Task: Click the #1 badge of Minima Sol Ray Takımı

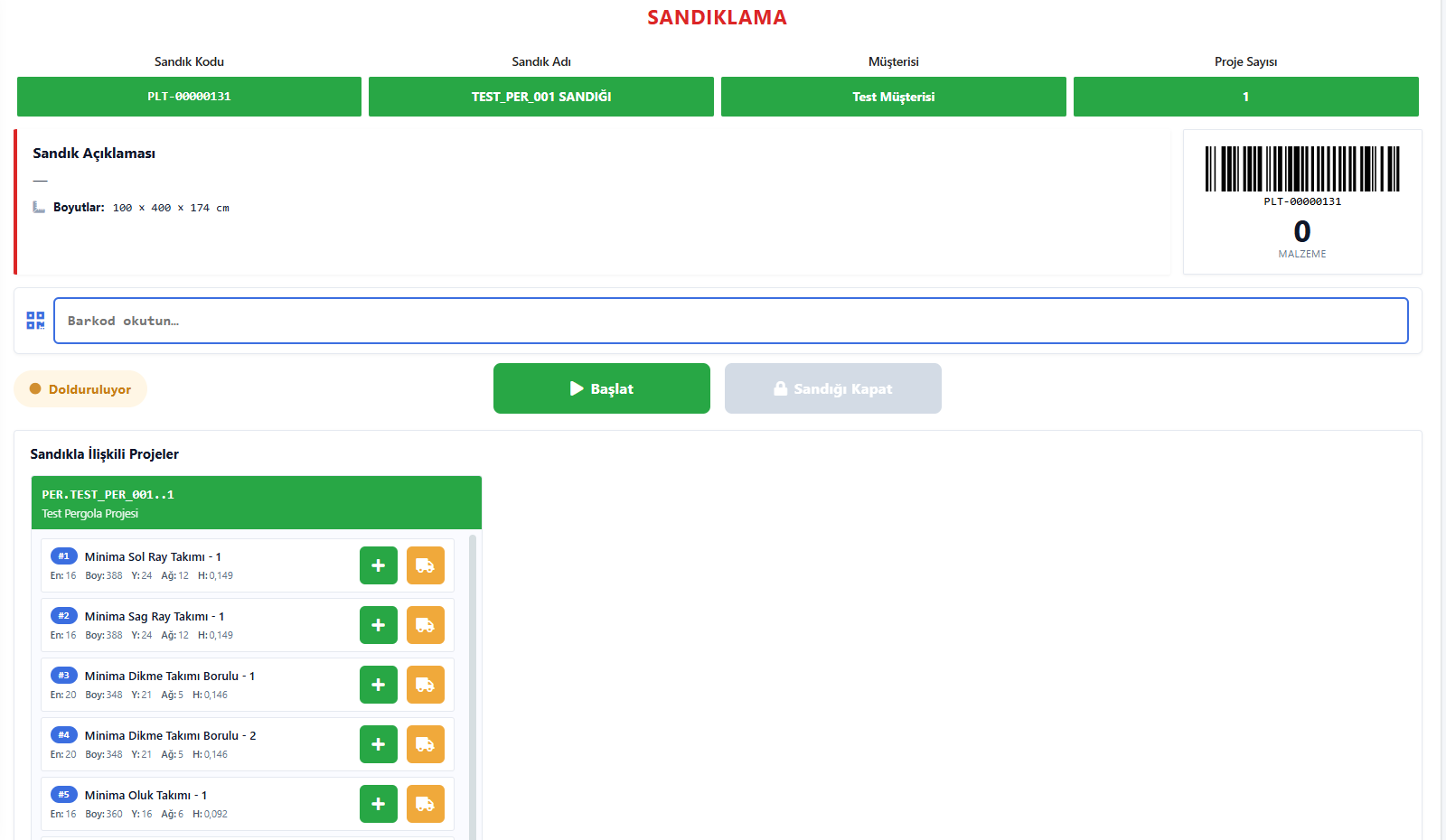Action: point(64,556)
